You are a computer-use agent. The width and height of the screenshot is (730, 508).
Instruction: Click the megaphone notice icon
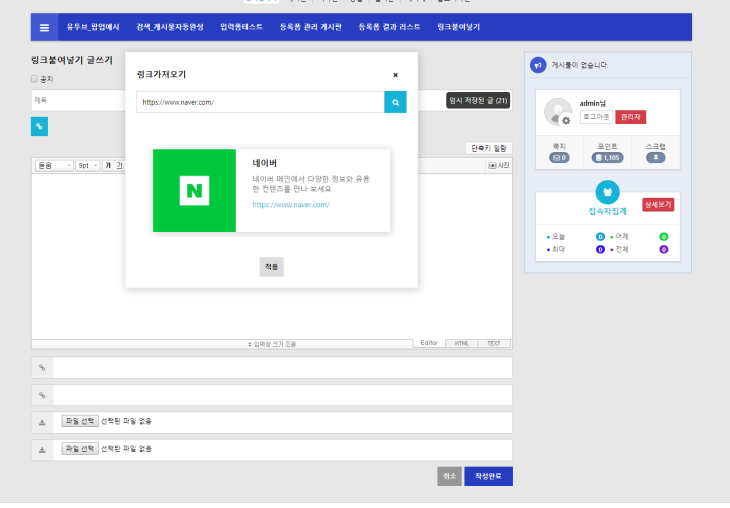538,65
